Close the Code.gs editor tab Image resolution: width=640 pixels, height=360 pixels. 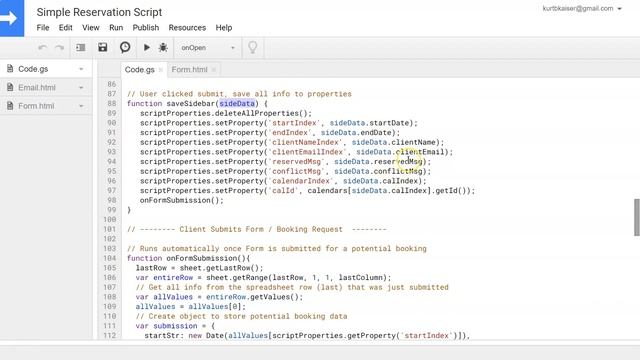pos(161,70)
